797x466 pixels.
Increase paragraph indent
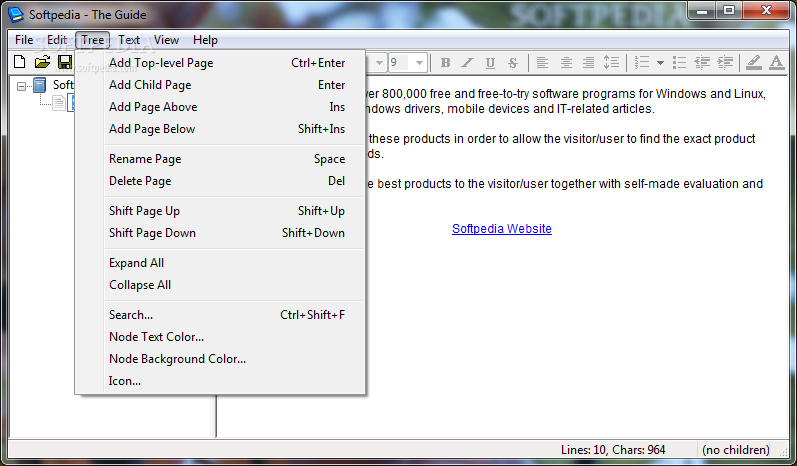pyautogui.click(x=725, y=63)
